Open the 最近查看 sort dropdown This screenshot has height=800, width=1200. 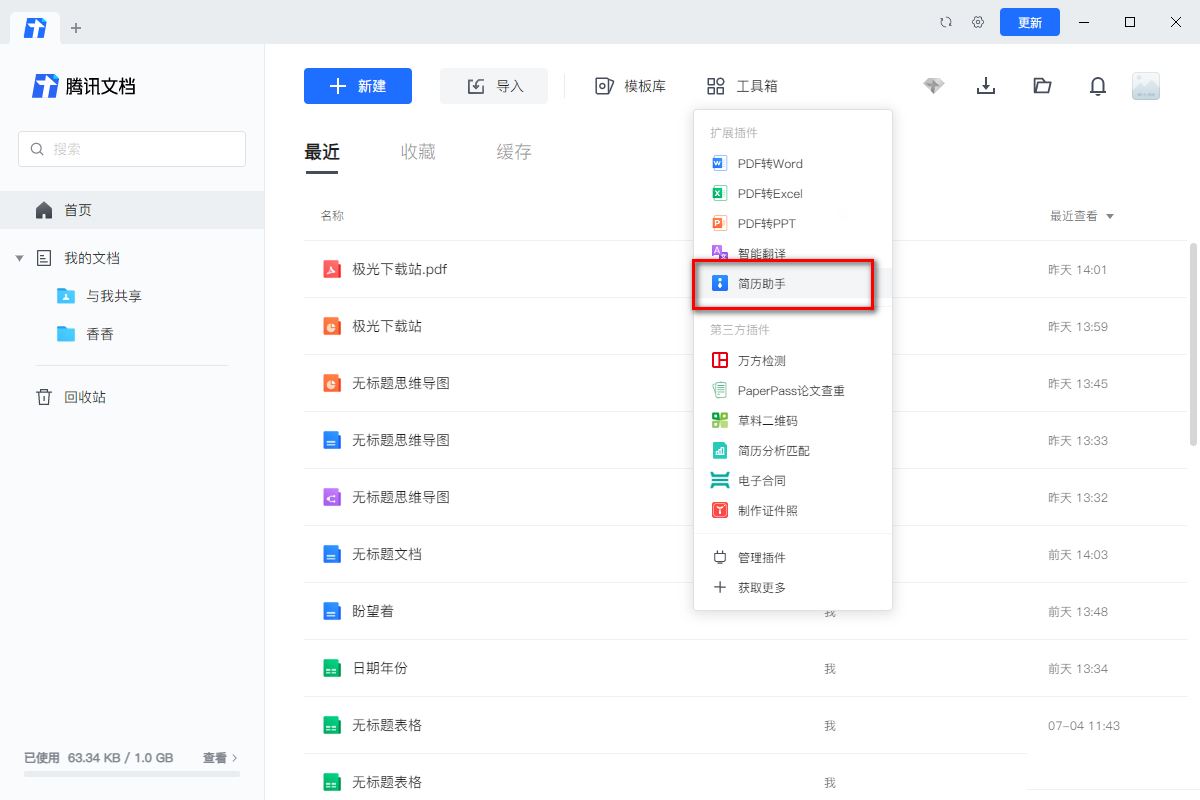1082,216
